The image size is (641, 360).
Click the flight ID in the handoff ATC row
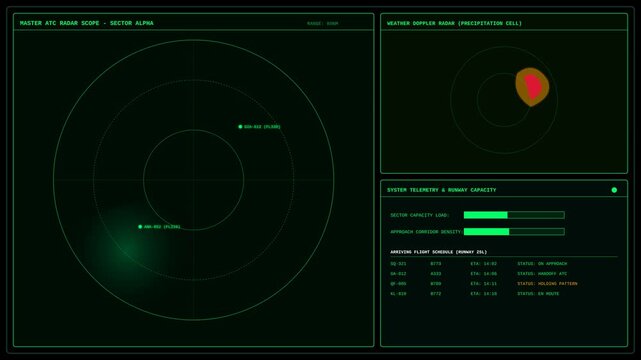(398, 274)
